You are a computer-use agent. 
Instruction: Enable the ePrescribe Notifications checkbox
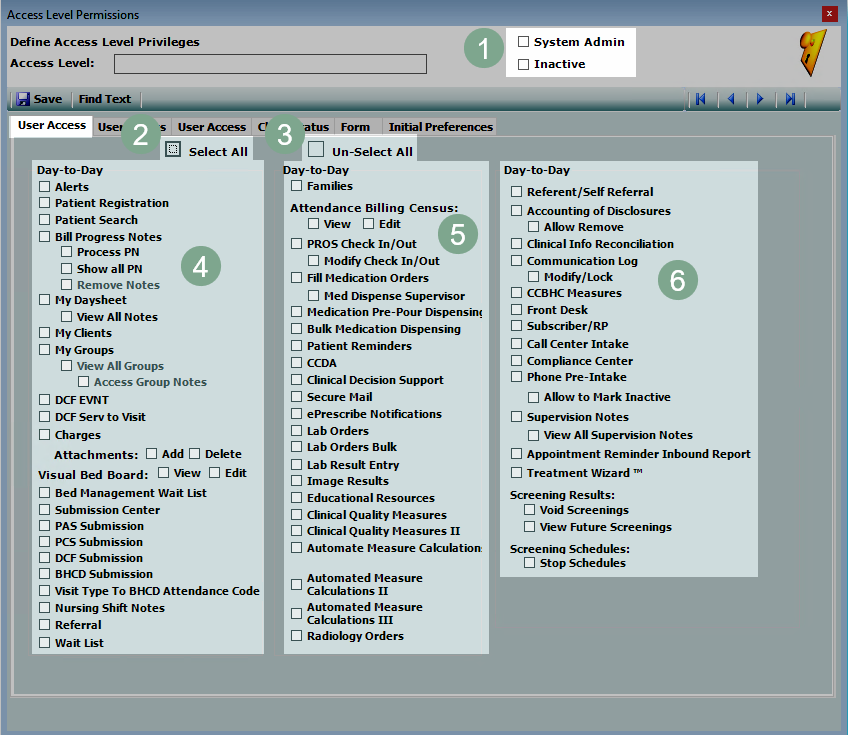tap(297, 414)
